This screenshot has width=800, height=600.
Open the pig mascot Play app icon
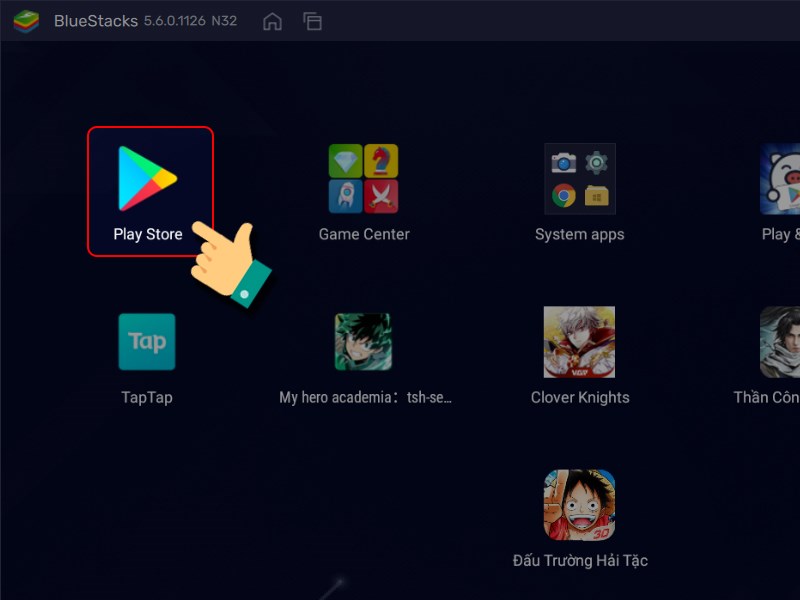(780, 179)
